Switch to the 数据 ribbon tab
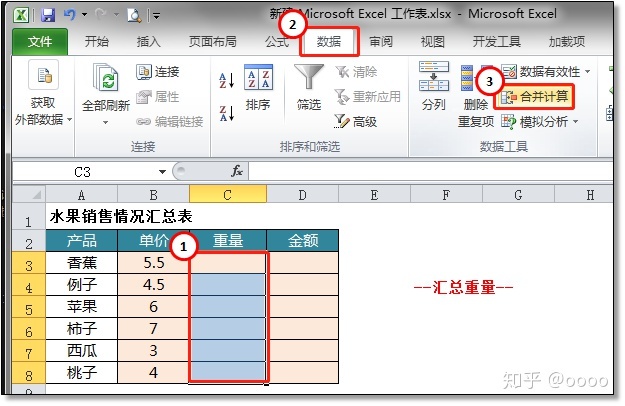Screen dimensions: 625x406 pyautogui.click(x=329, y=41)
